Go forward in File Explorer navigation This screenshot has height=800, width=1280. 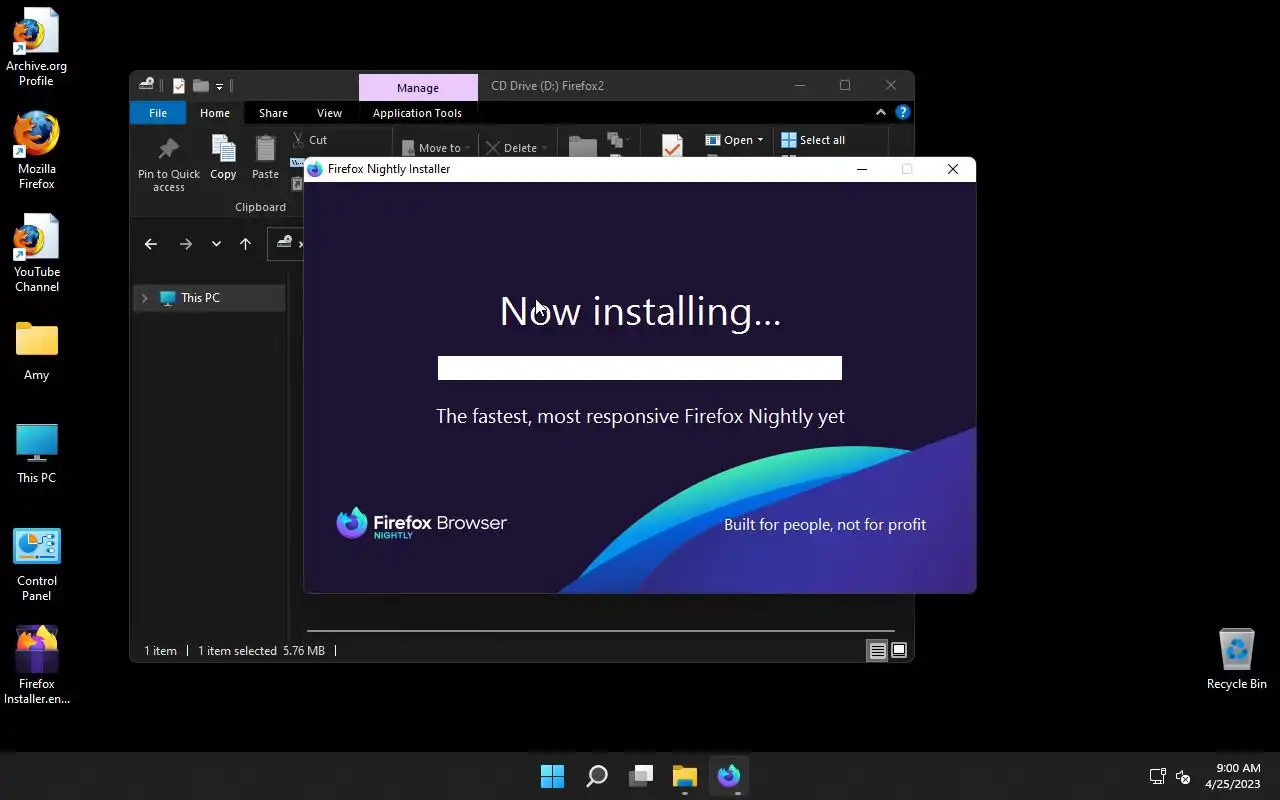click(185, 243)
